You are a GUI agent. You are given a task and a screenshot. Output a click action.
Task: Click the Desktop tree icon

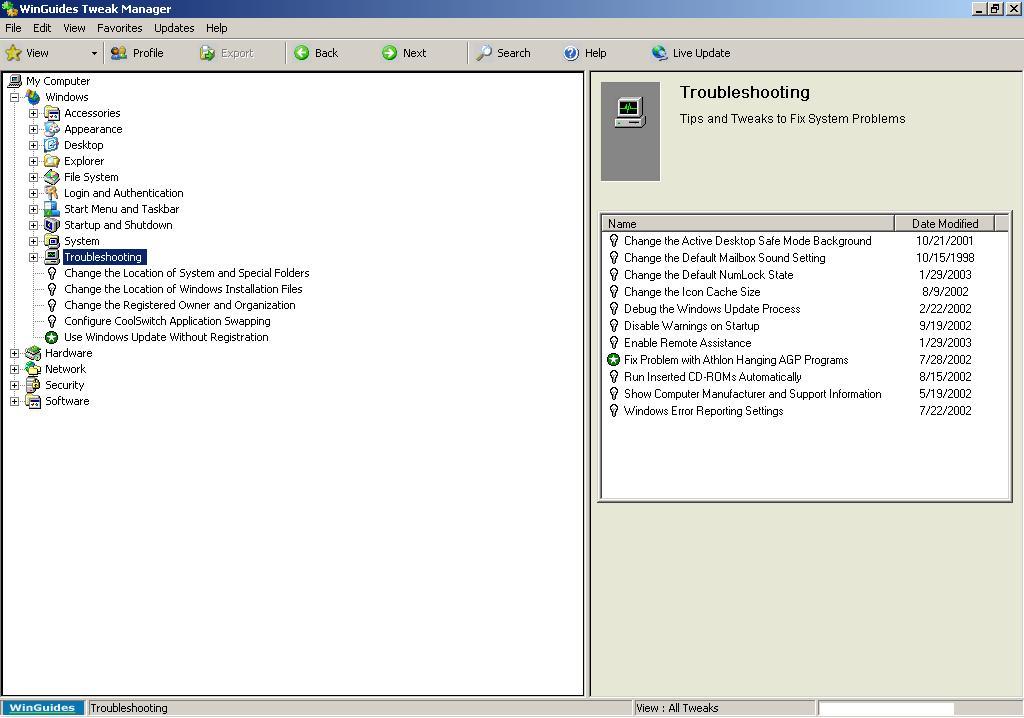click(52, 145)
